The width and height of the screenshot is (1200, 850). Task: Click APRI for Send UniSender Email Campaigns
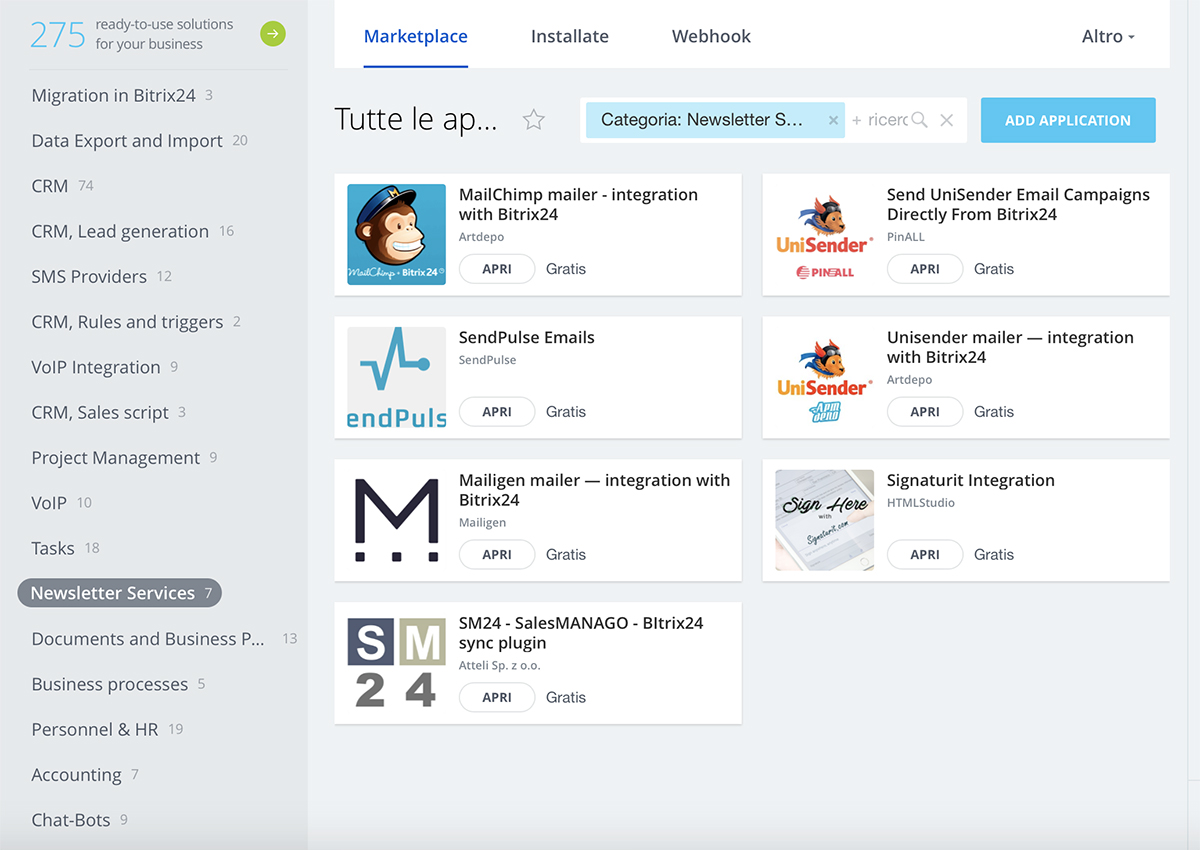tap(925, 269)
